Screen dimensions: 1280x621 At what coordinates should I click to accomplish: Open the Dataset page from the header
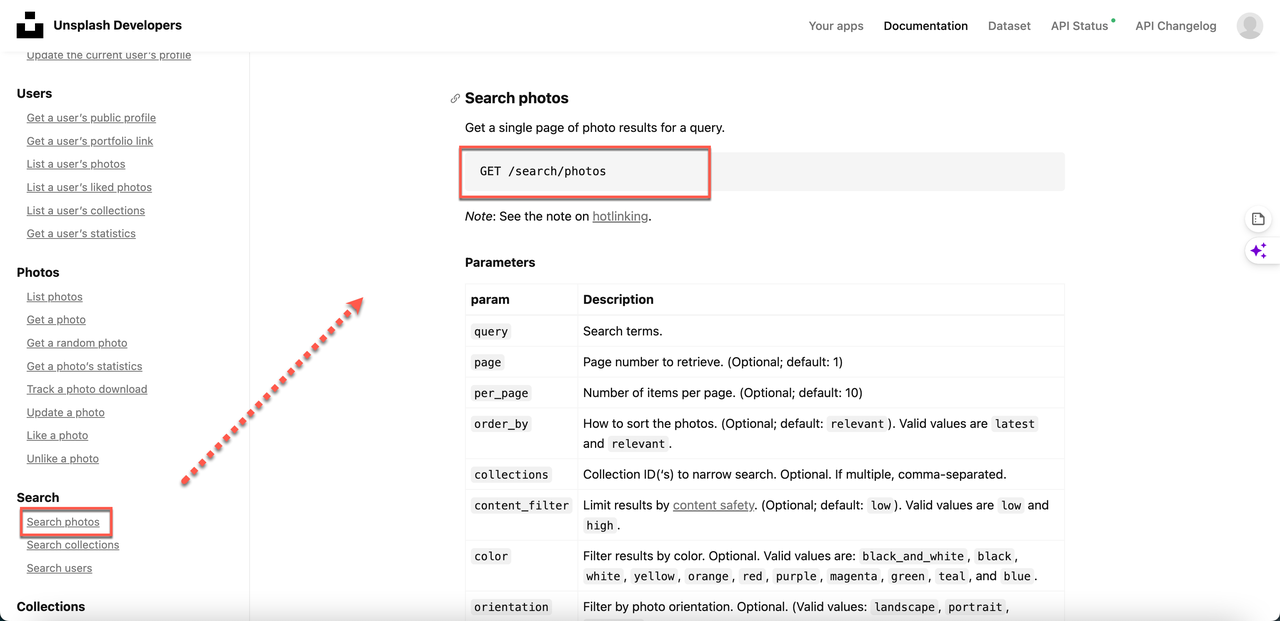pyautogui.click(x=1009, y=26)
